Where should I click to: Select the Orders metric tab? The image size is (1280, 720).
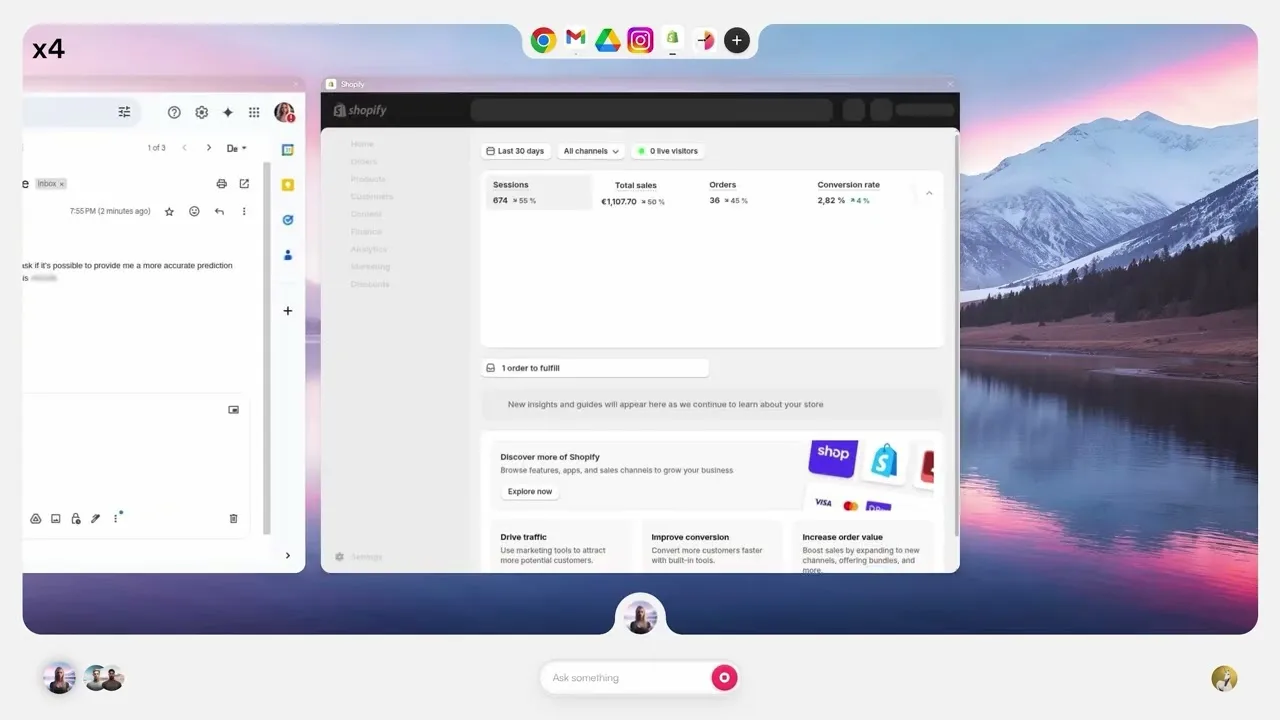coord(729,193)
